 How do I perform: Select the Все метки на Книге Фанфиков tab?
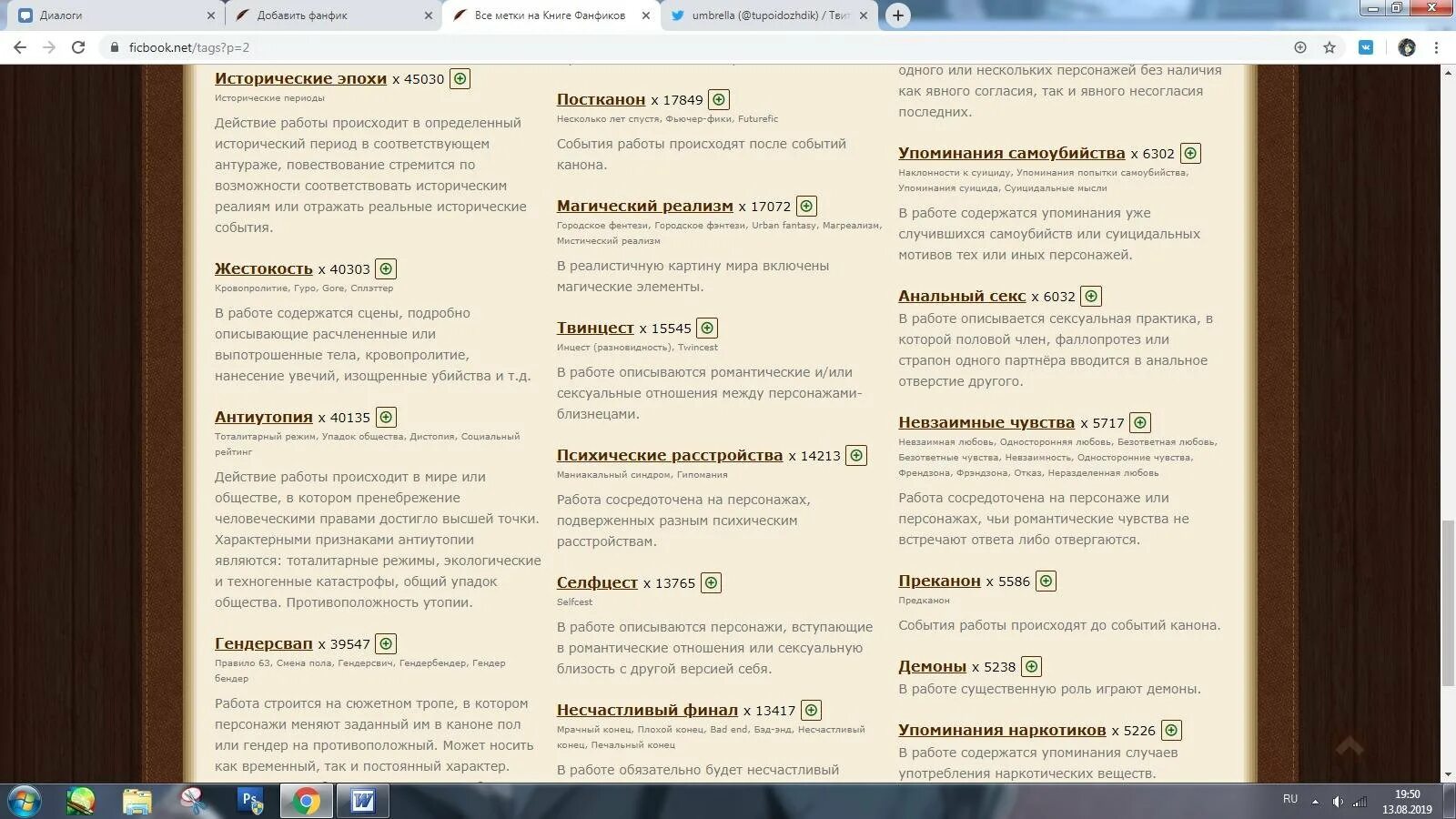[x=550, y=15]
